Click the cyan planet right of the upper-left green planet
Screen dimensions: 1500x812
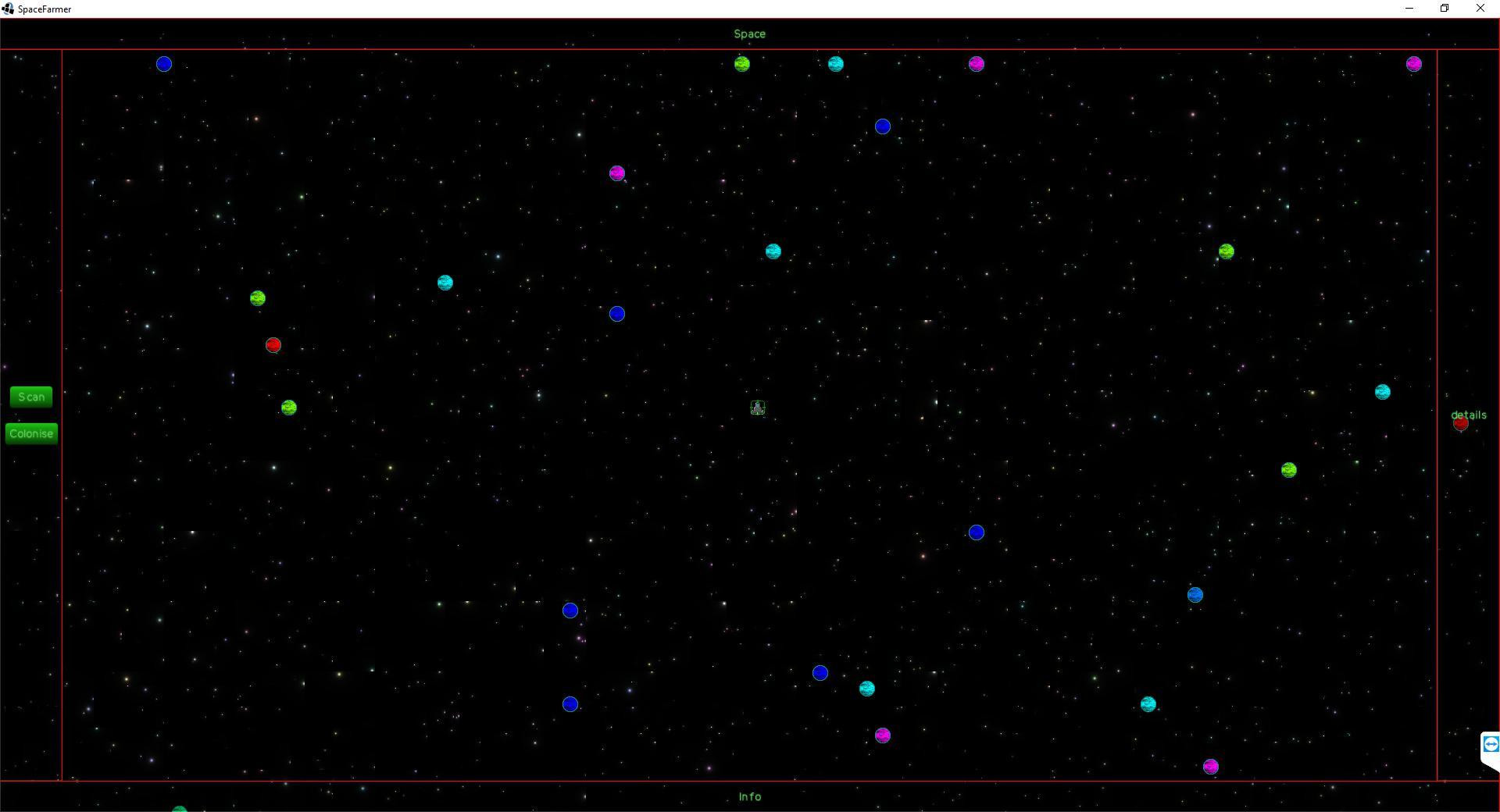point(445,283)
